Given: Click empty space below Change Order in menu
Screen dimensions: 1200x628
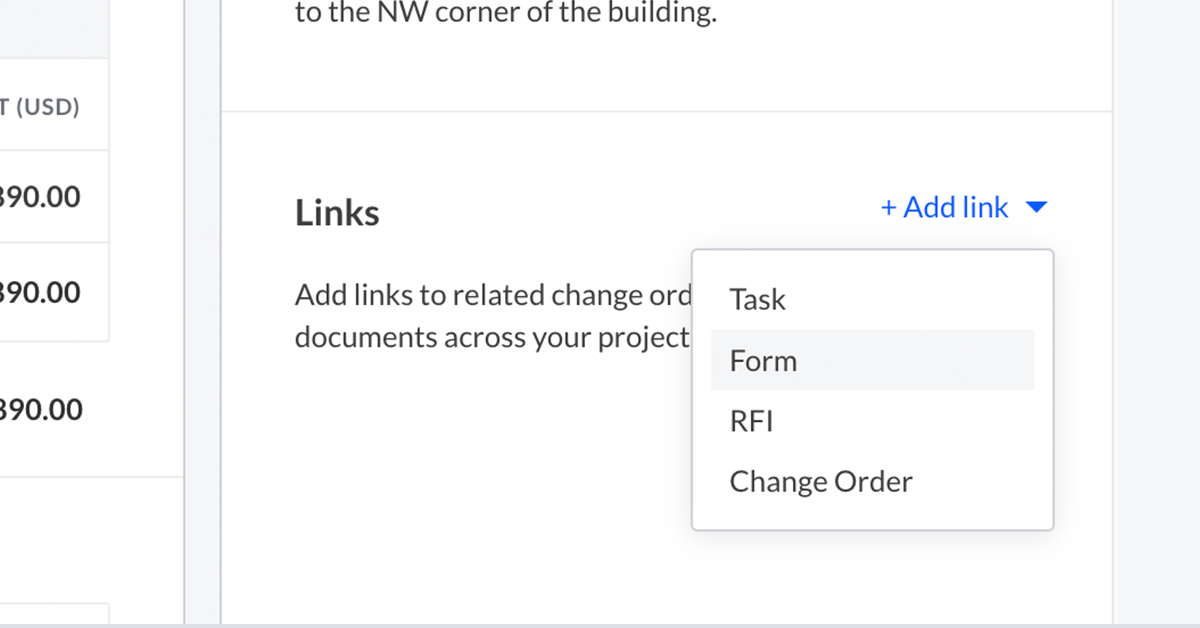Looking at the screenshot, I should click(x=872, y=514).
